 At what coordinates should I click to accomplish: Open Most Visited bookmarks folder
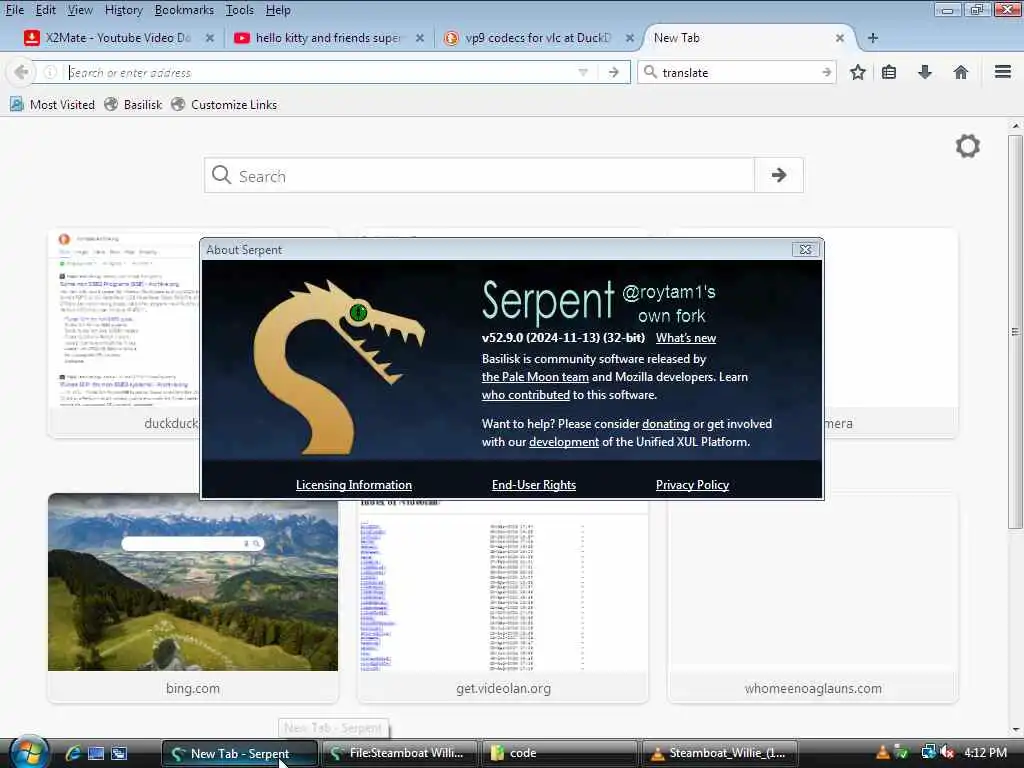[52, 104]
